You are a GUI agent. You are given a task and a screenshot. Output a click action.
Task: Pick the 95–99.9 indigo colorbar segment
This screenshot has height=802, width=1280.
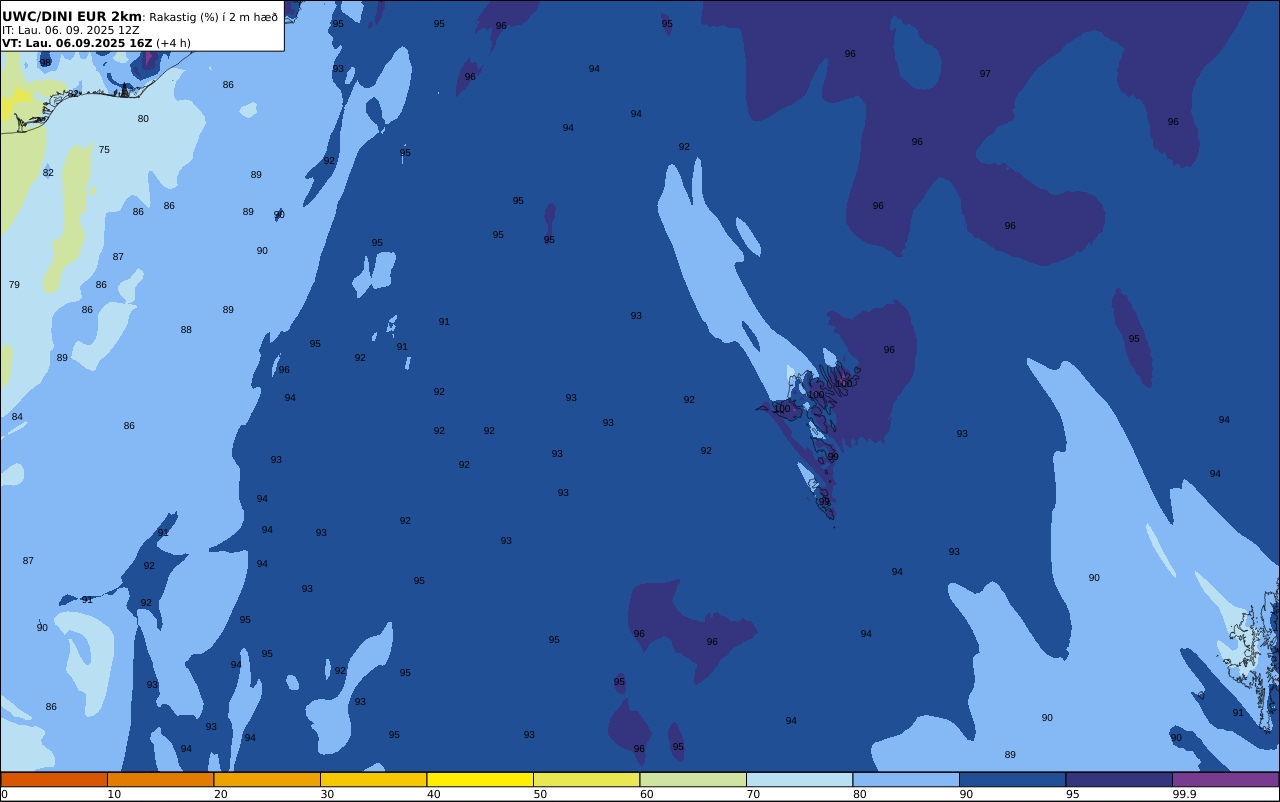[1119, 779]
